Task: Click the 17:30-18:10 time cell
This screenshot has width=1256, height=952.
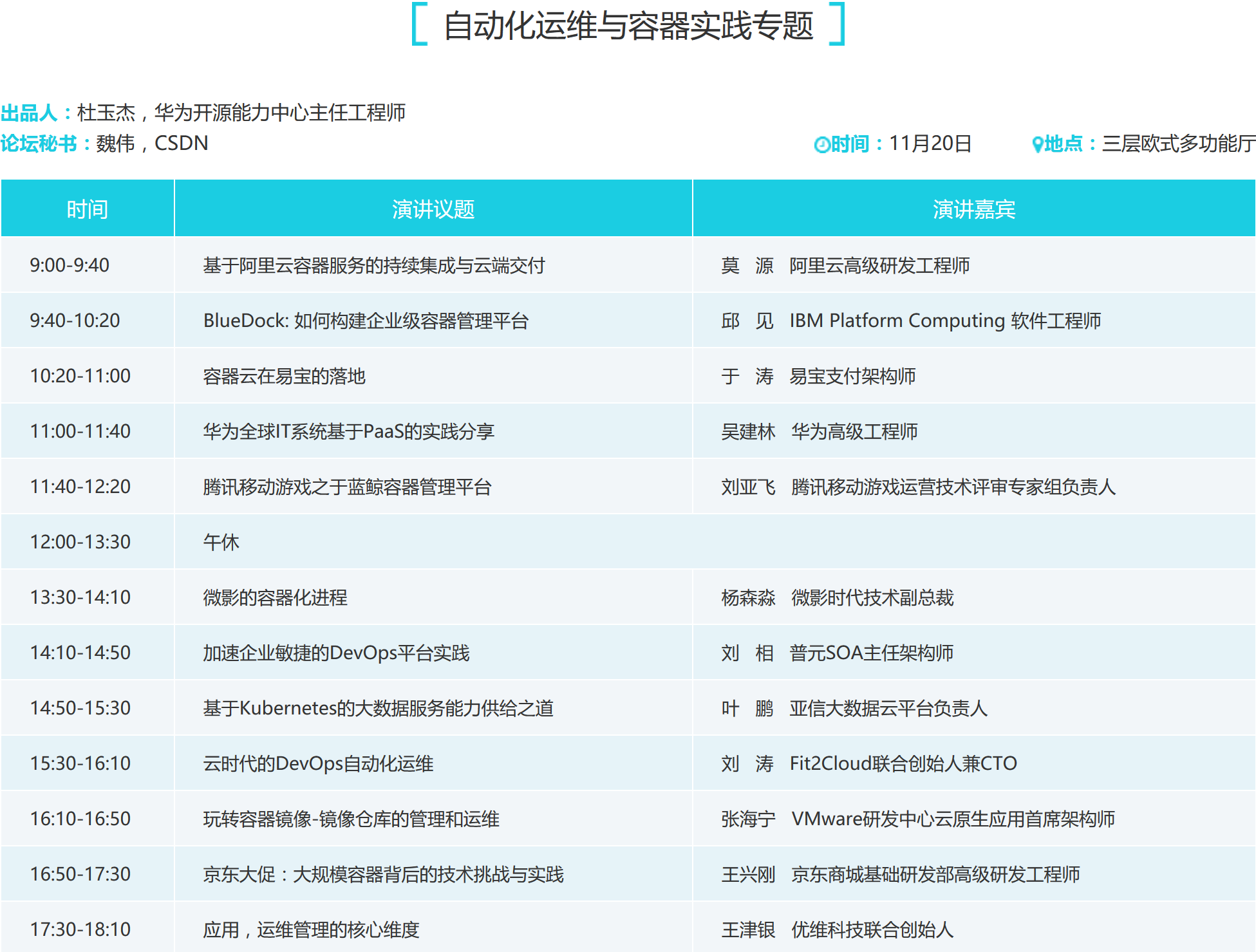Action: pos(80,929)
